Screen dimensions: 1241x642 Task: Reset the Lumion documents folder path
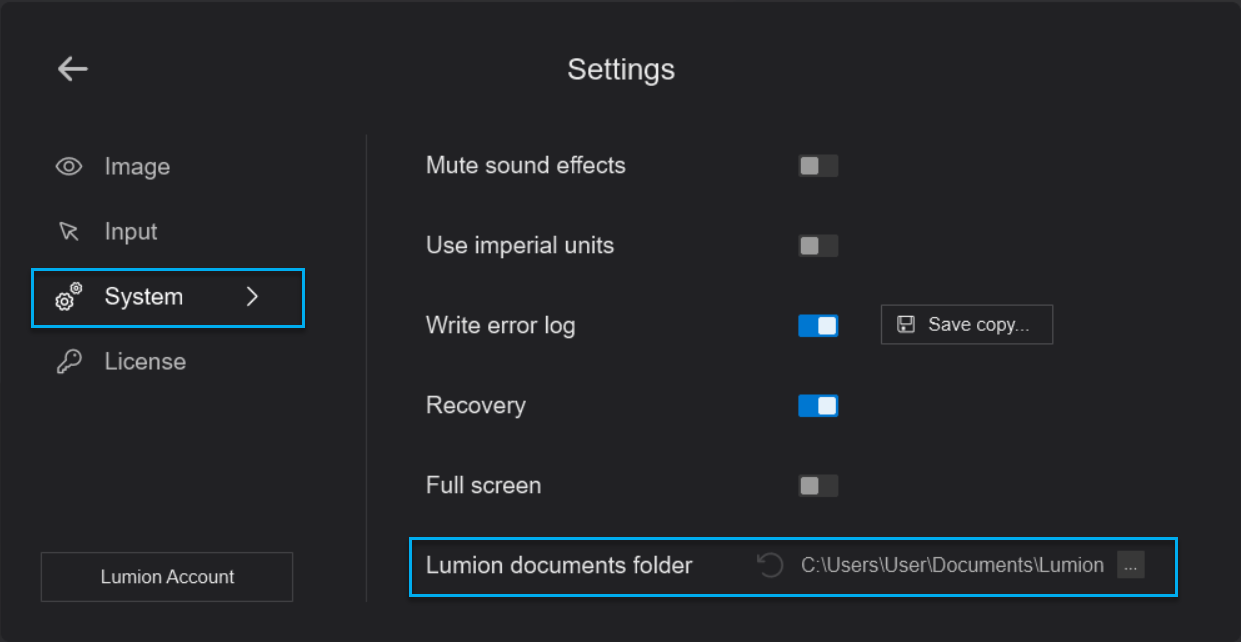tap(768, 565)
